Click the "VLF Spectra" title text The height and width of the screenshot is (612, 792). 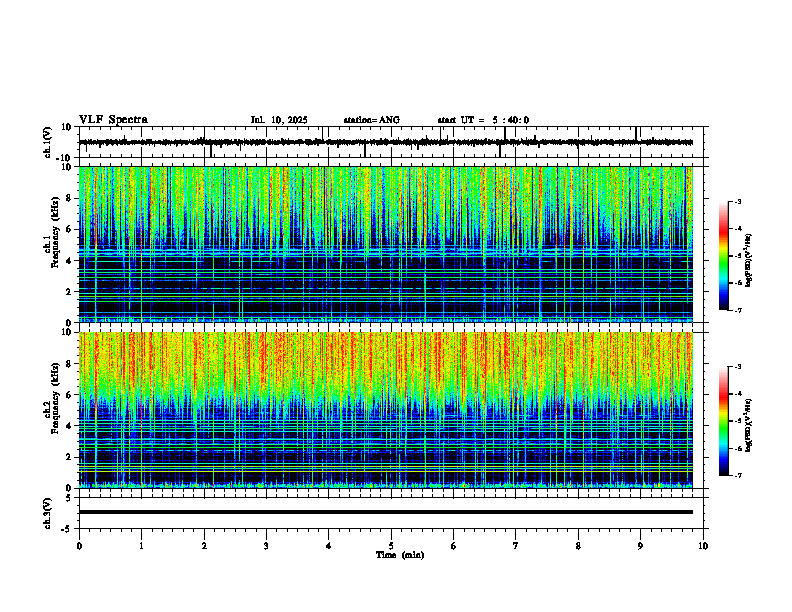pyautogui.click(x=113, y=120)
